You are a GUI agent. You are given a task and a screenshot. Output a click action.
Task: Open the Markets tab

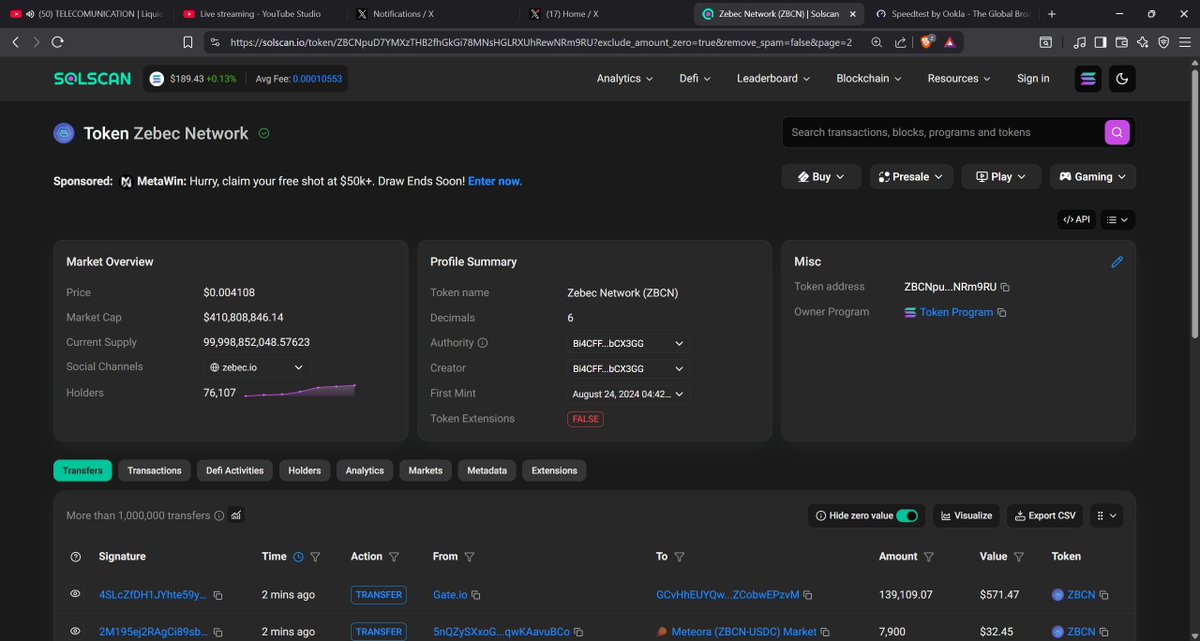pyautogui.click(x=426, y=471)
